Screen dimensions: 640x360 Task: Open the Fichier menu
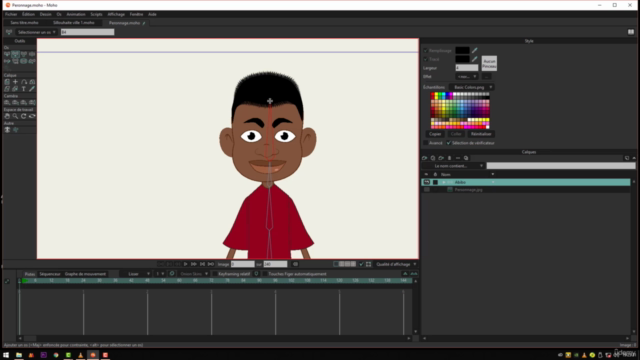[11, 14]
